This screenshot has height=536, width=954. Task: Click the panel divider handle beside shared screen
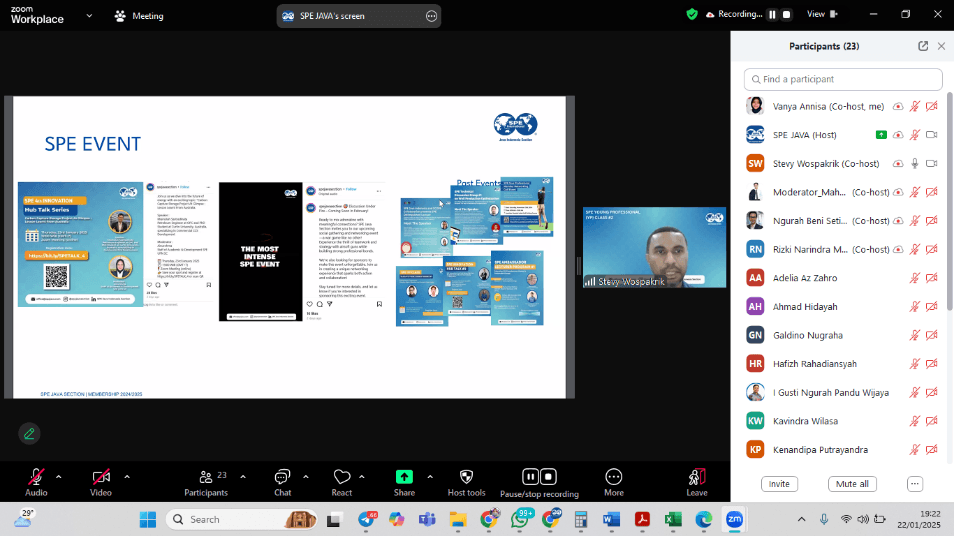[579, 266]
